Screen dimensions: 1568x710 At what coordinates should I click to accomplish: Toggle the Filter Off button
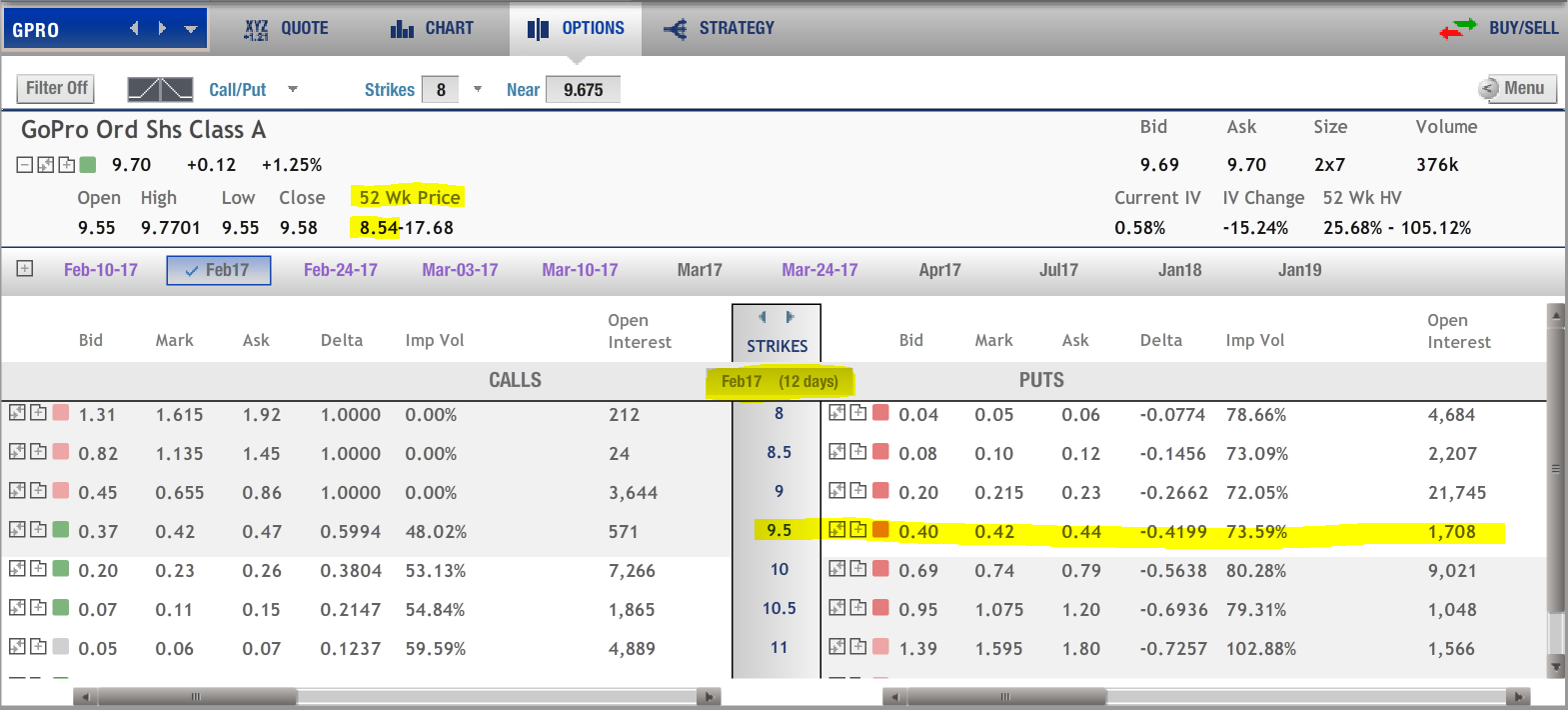click(x=56, y=88)
